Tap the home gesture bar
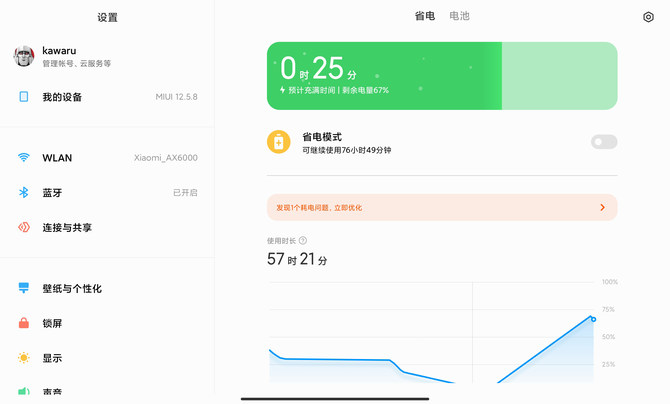 [335, 399]
